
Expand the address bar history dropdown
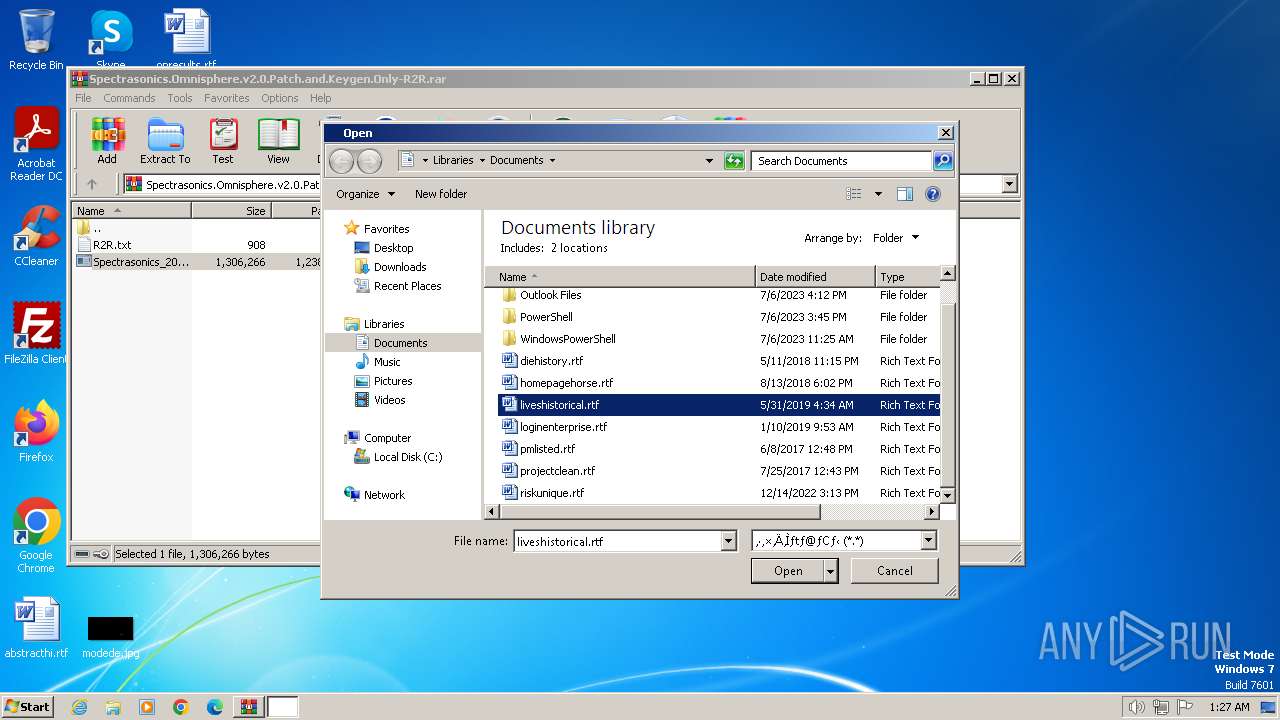tap(709, 160)
